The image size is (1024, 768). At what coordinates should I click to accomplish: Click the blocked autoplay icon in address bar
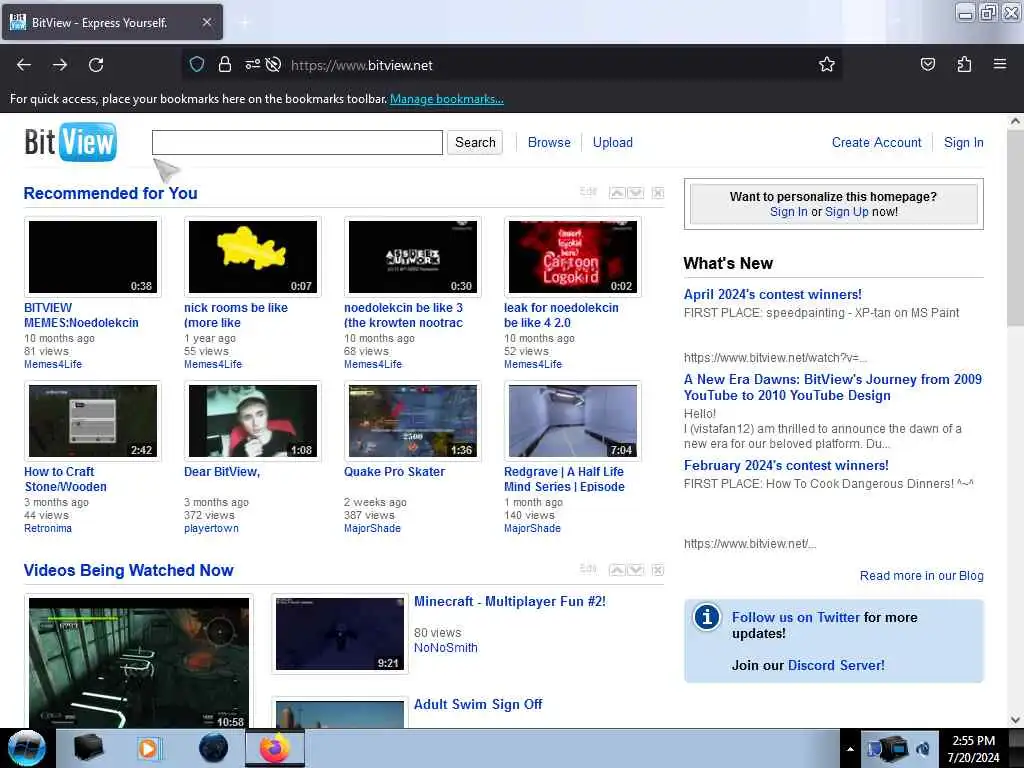274,65
